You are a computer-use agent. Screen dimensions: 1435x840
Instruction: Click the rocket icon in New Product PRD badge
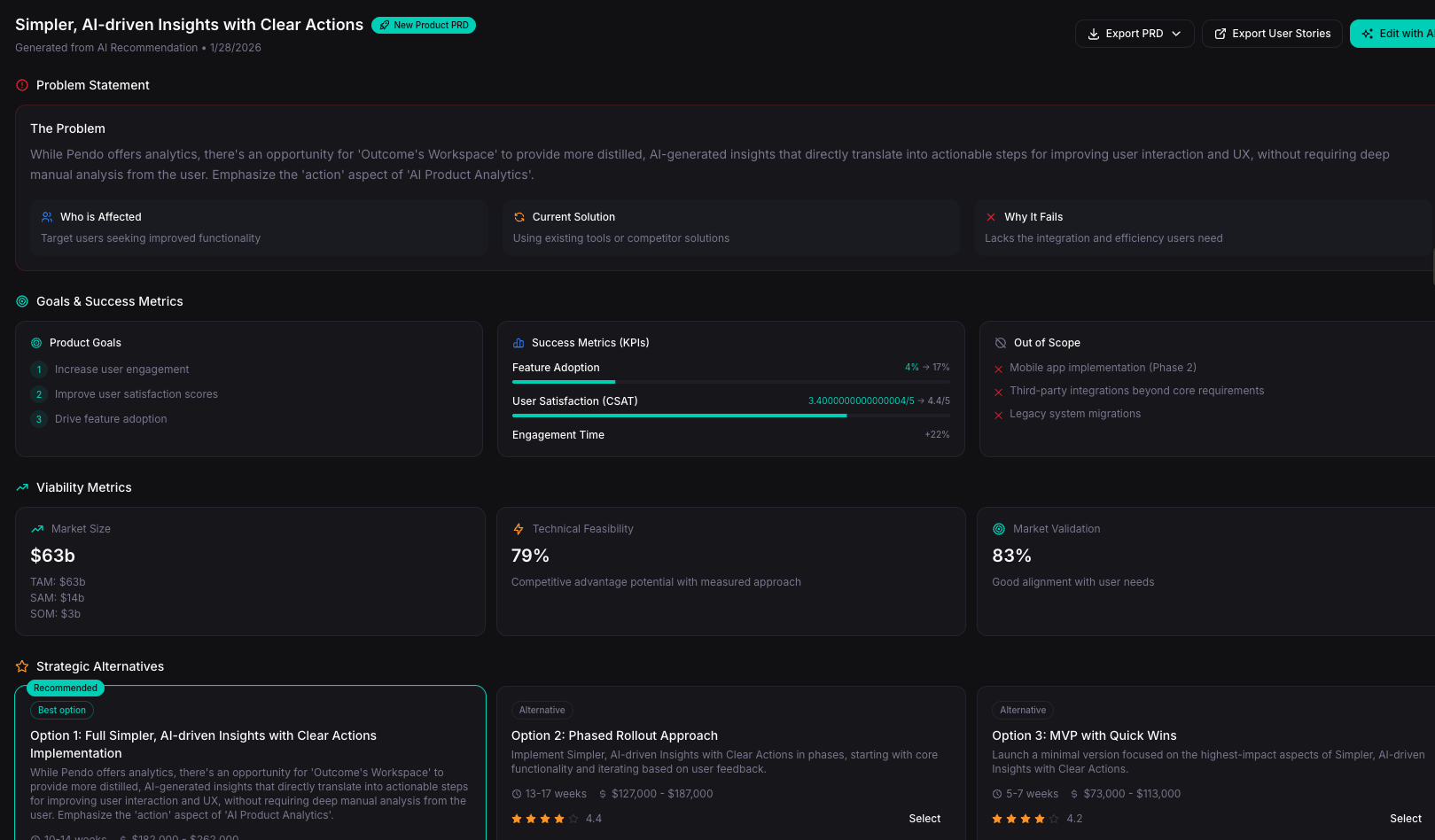click(385, 25)
